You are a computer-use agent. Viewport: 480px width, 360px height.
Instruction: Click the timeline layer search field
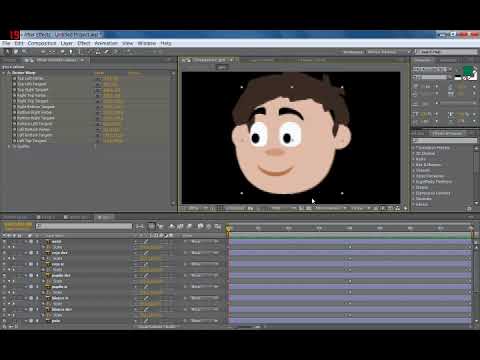click(x=84, y=226)
